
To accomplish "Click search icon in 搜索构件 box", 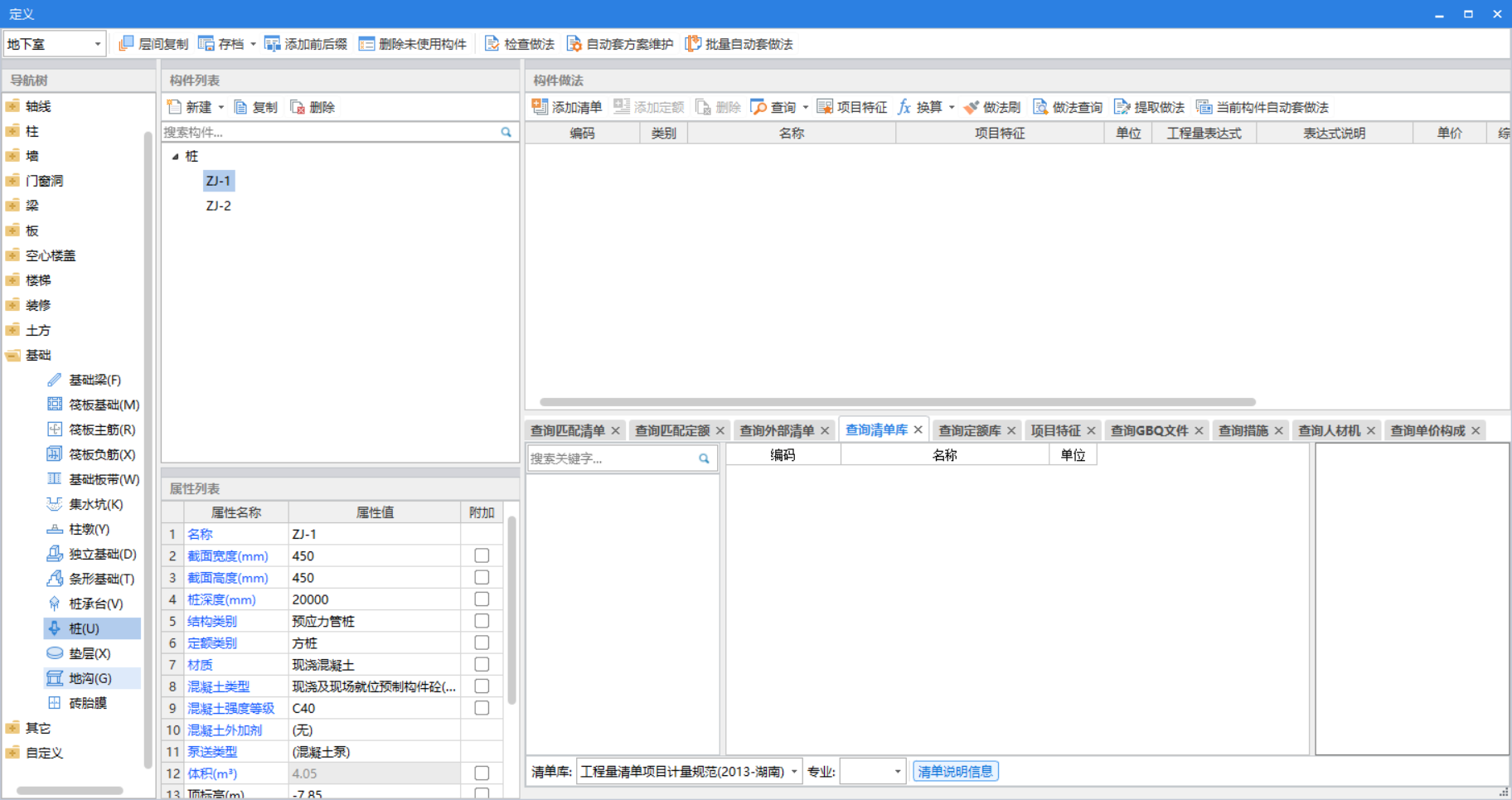I will [506, 132].
